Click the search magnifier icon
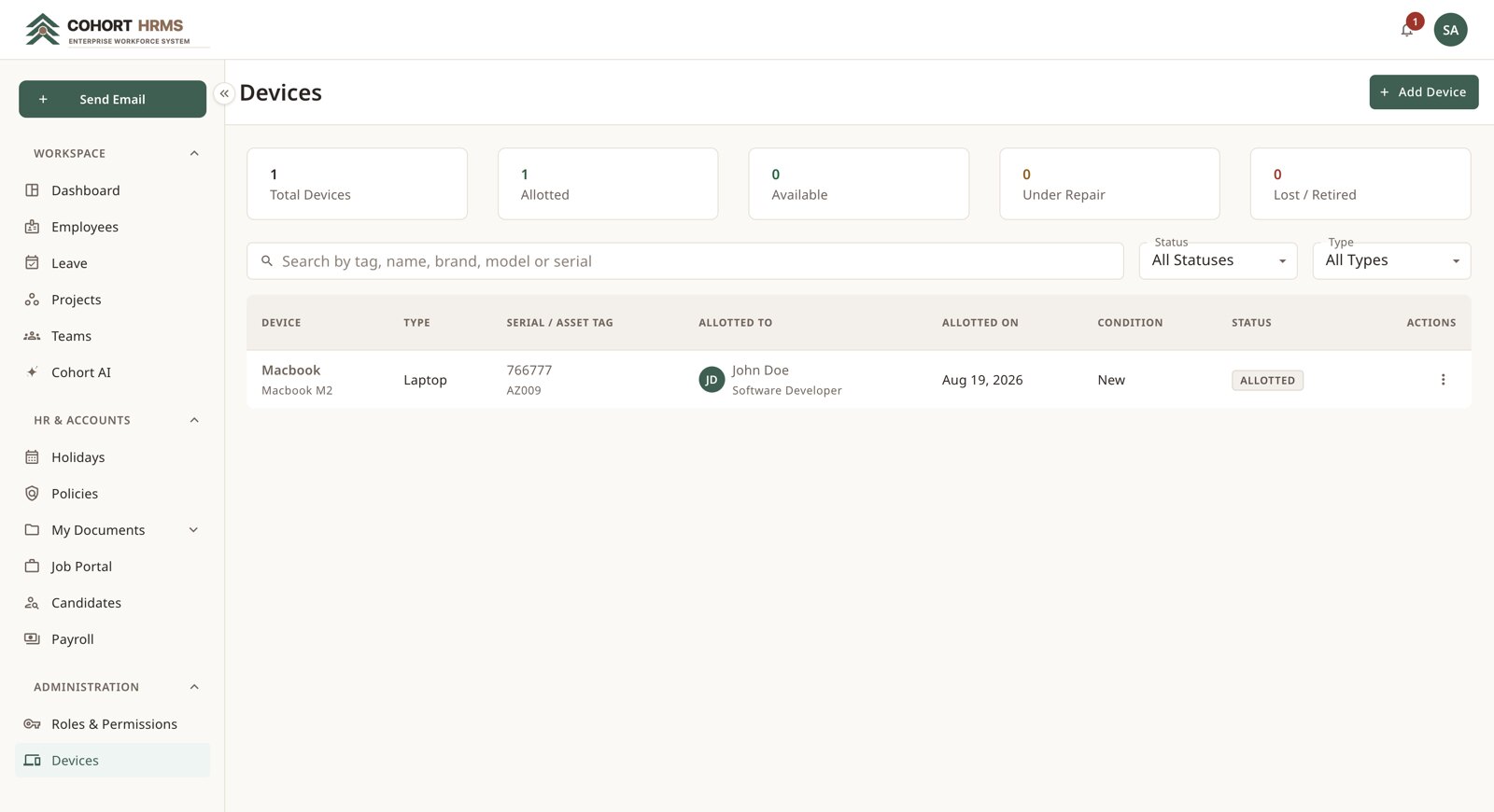This screenshot has height=812, width=1494. click(267, 261)
